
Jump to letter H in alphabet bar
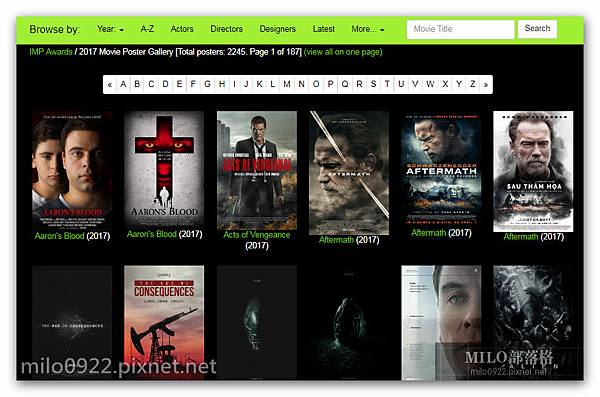(222, 84)
